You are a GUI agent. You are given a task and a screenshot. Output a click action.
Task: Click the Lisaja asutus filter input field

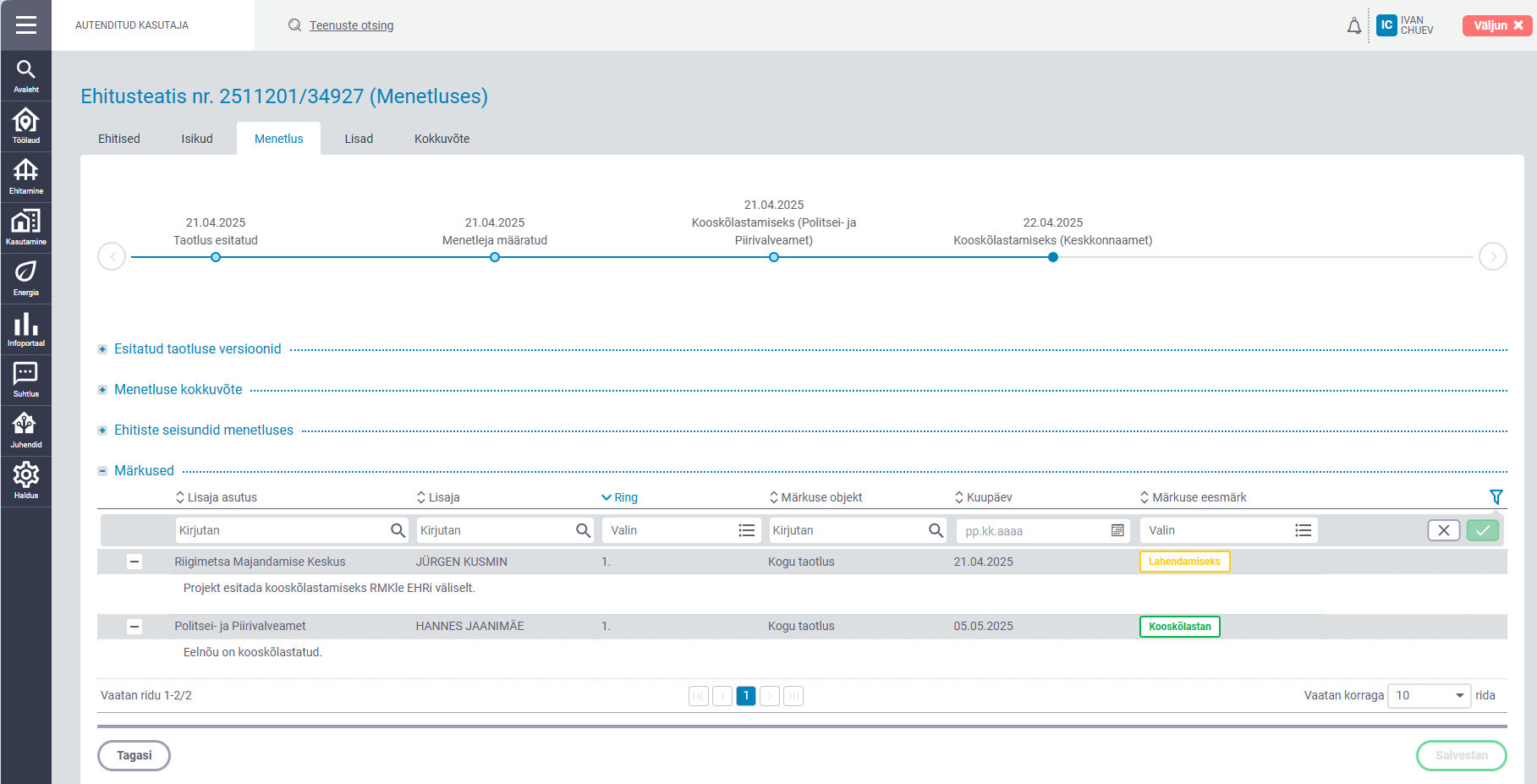(x=283, y=530)
